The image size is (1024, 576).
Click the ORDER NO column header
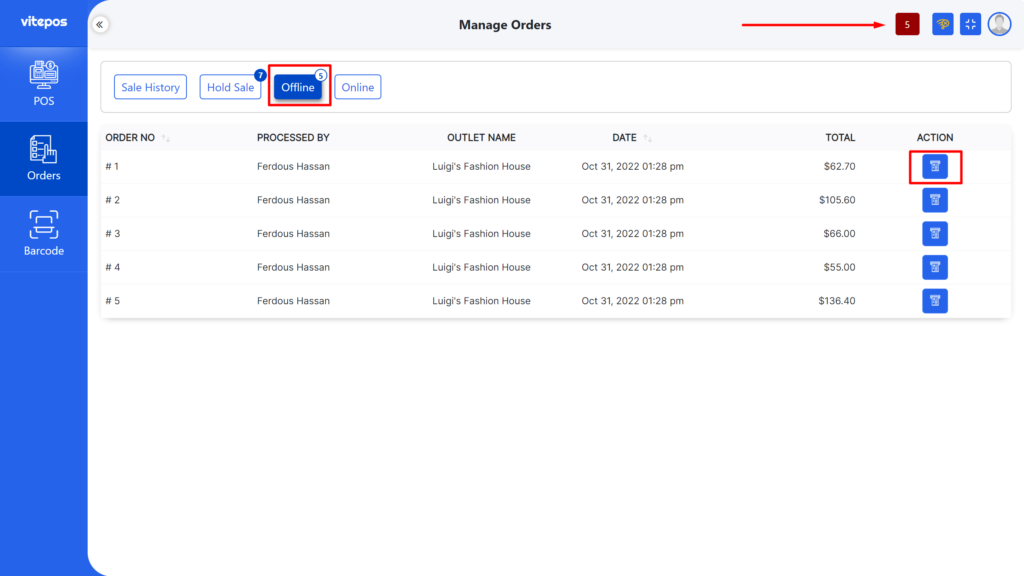coord(130,138)
